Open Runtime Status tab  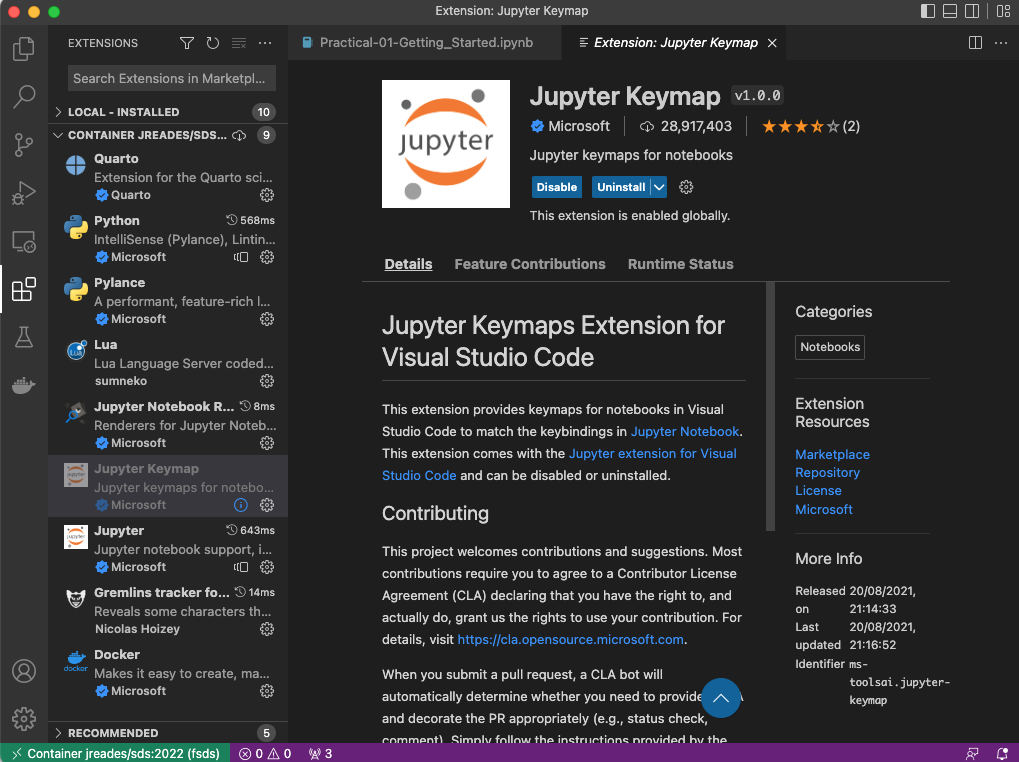coord(680,264)
